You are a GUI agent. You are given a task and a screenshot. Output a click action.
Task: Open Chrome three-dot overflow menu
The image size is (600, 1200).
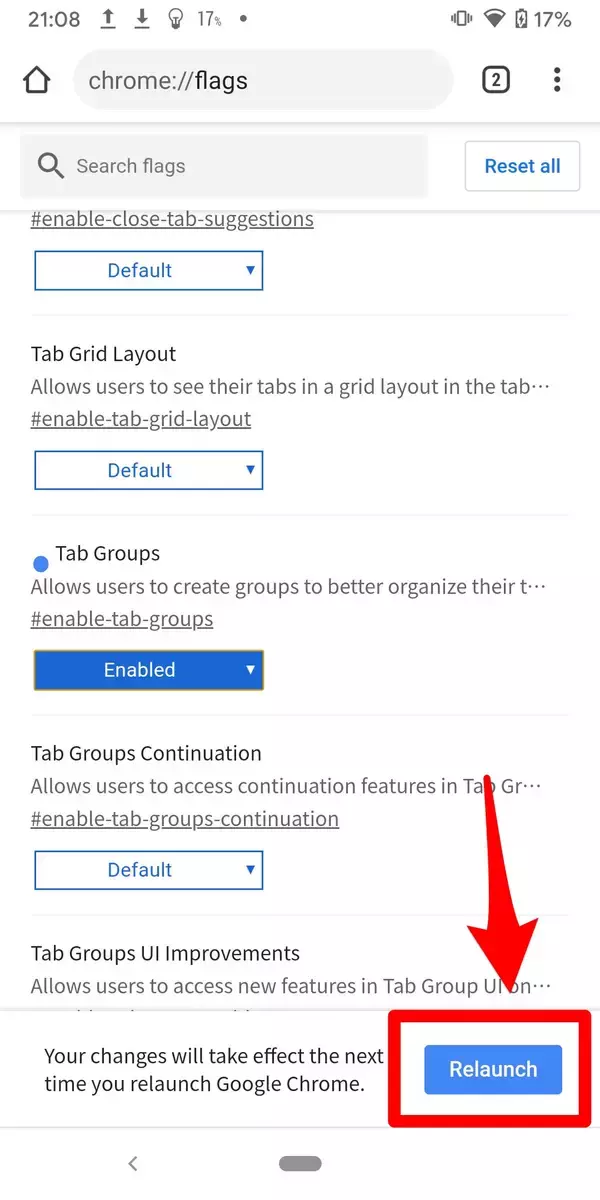pyautogui.click(x=557, y=80)
